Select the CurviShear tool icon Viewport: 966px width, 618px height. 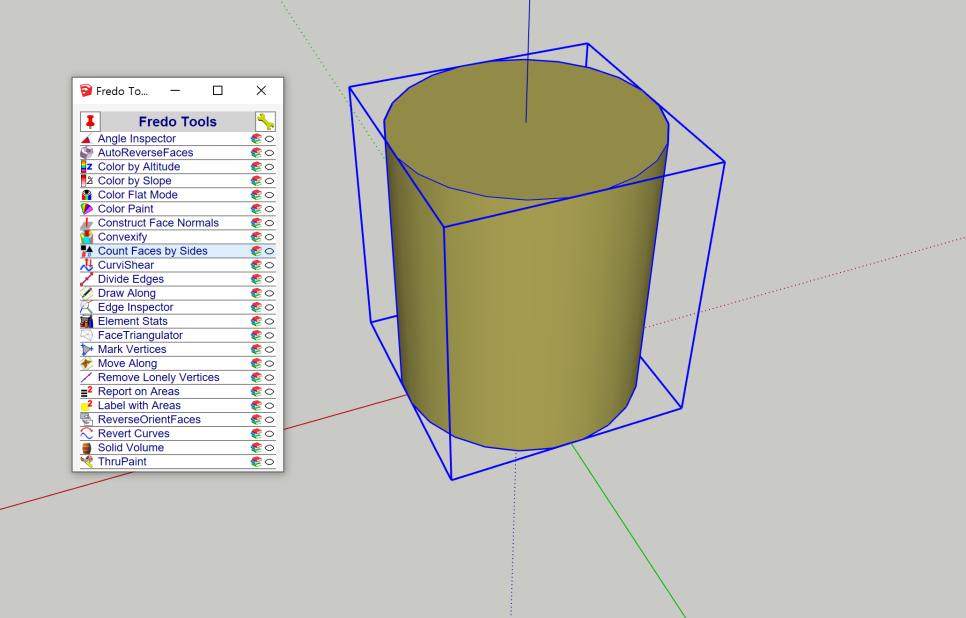point(87,265)
